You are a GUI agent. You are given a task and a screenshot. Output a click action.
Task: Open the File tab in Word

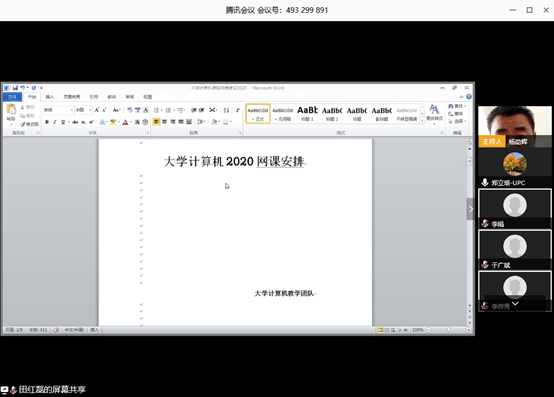click(x=12, y=97)
